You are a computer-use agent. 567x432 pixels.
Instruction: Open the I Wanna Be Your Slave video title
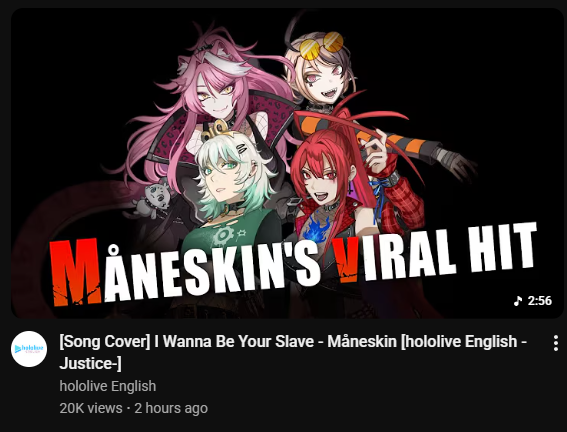(x=293, y=352)
